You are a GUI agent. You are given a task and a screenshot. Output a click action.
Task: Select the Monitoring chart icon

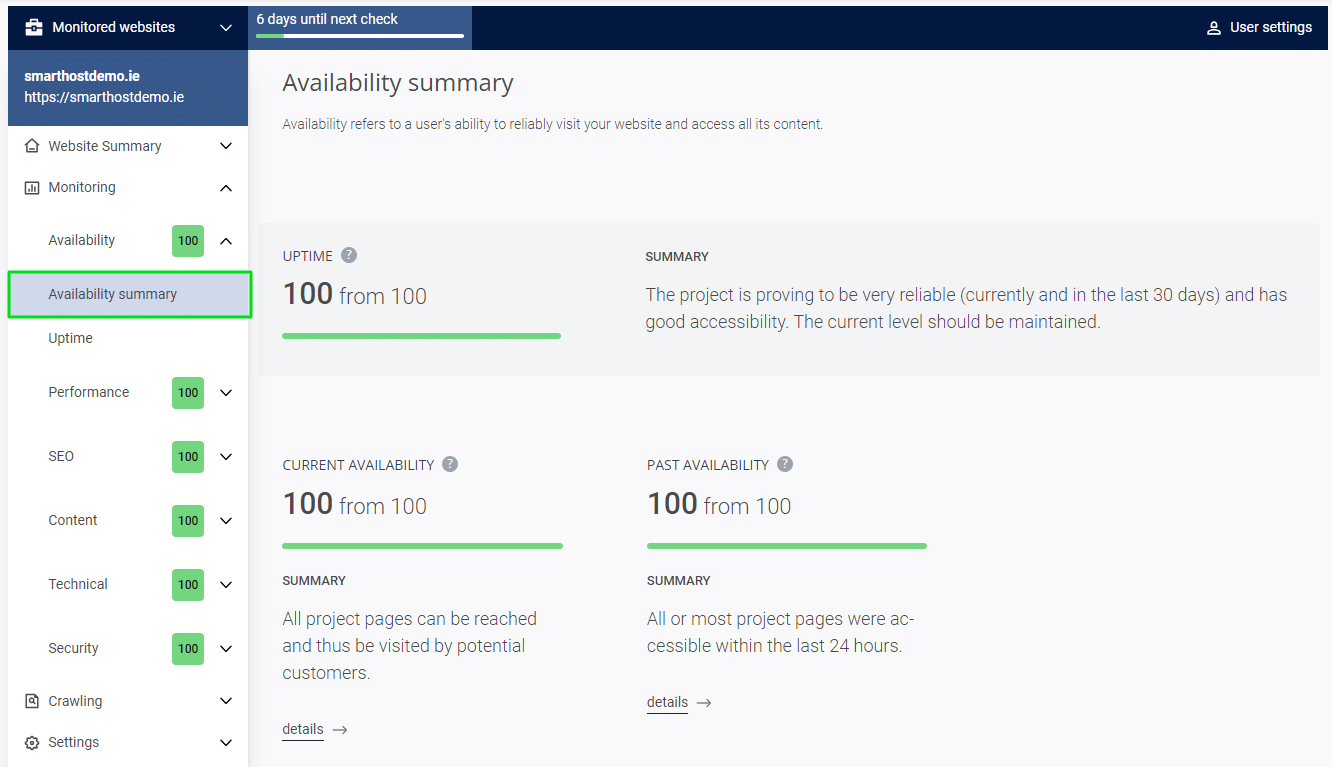pos(30,187)
